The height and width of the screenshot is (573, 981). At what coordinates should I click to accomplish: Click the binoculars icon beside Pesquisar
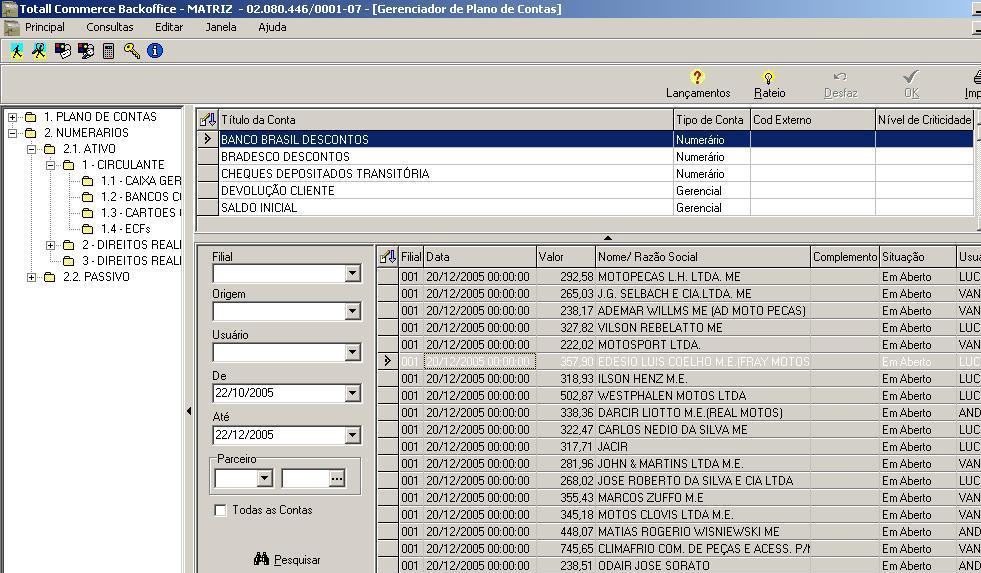[x=262, y=559]
